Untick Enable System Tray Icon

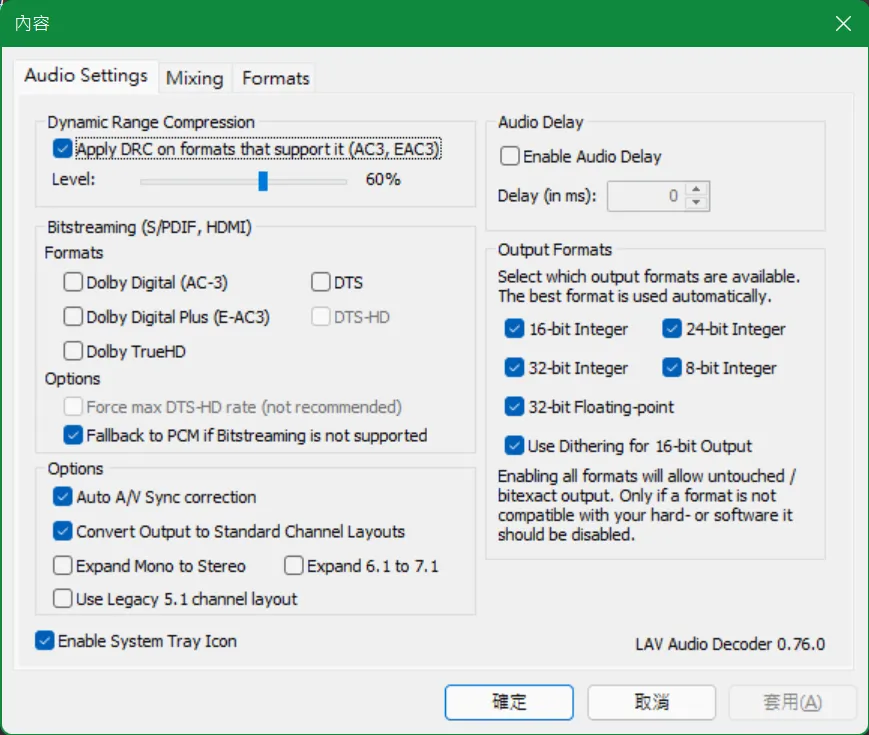click(45, 641)
